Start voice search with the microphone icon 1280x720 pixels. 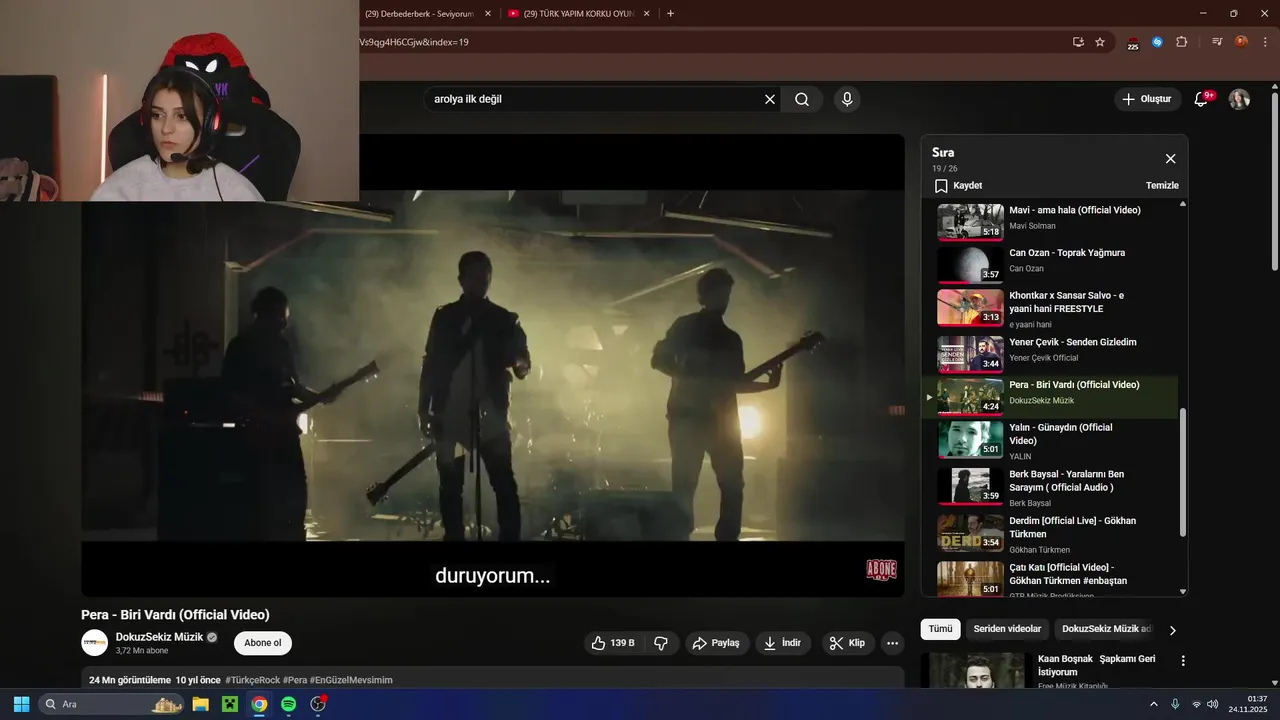pyautogui.click(x=847, y=99)
